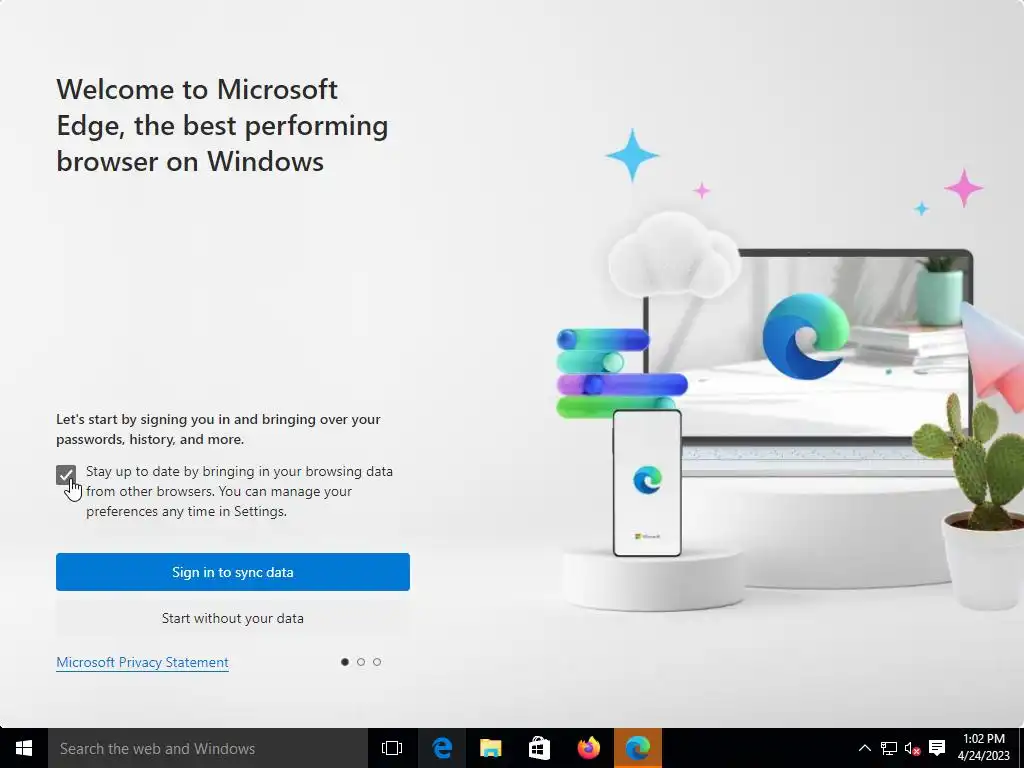This screenshot has width=1024, height=768.
Task: Click the Edge logo on phone illustration
Action: click(647, 480)
